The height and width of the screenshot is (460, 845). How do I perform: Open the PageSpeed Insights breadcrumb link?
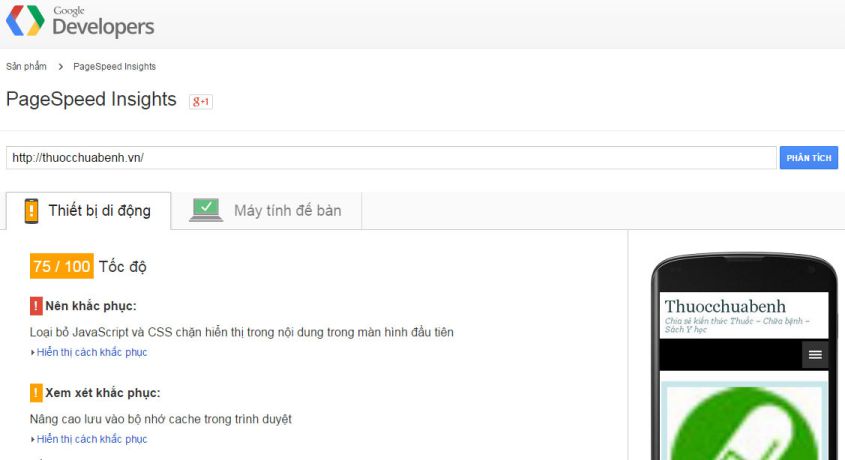[114, 66]
